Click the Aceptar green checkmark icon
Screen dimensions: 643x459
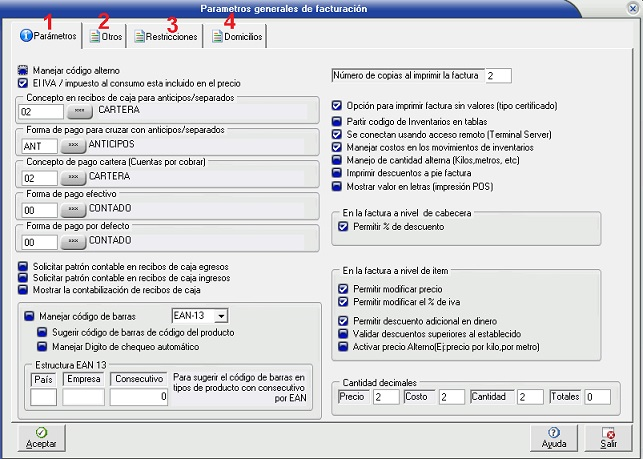[41, 432]
